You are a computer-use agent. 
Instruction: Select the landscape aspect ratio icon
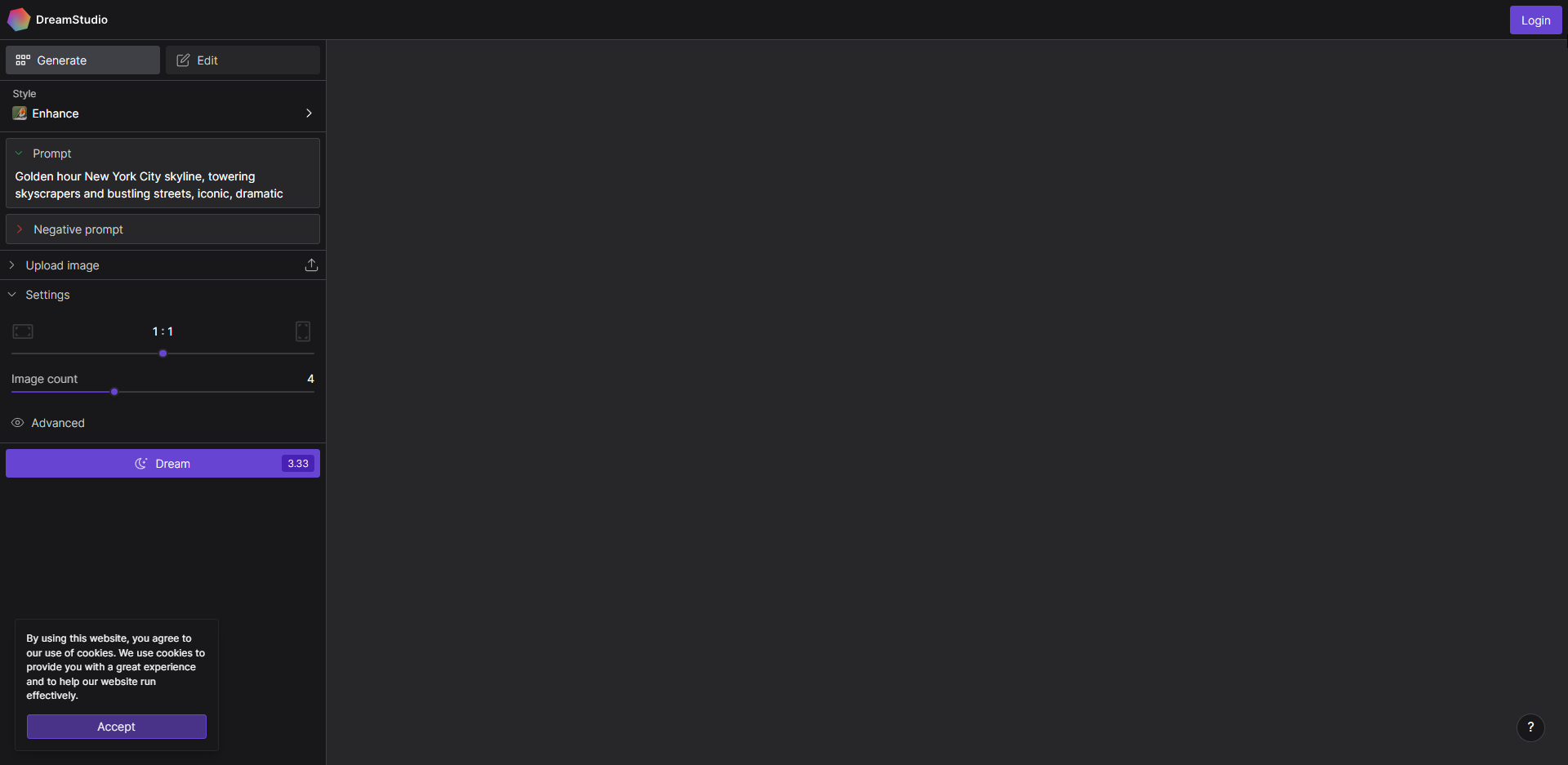23,331
